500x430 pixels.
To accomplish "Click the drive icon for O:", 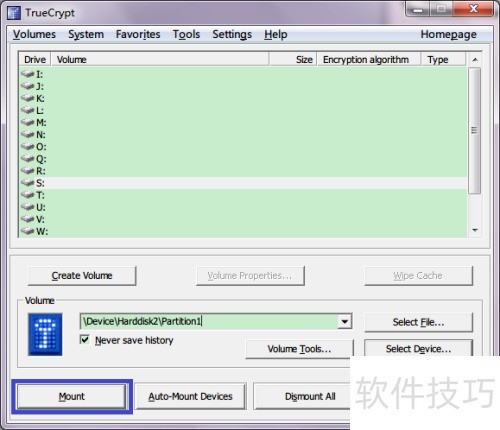I will (28, 147).
